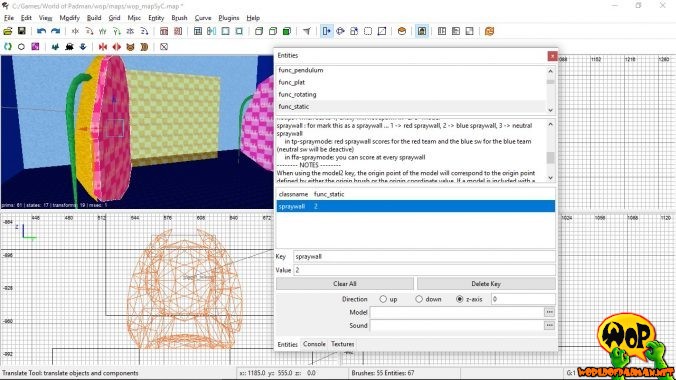The image size is (676, 380).
Task: Flip selection along the y-axis
Action: point(103,31)
